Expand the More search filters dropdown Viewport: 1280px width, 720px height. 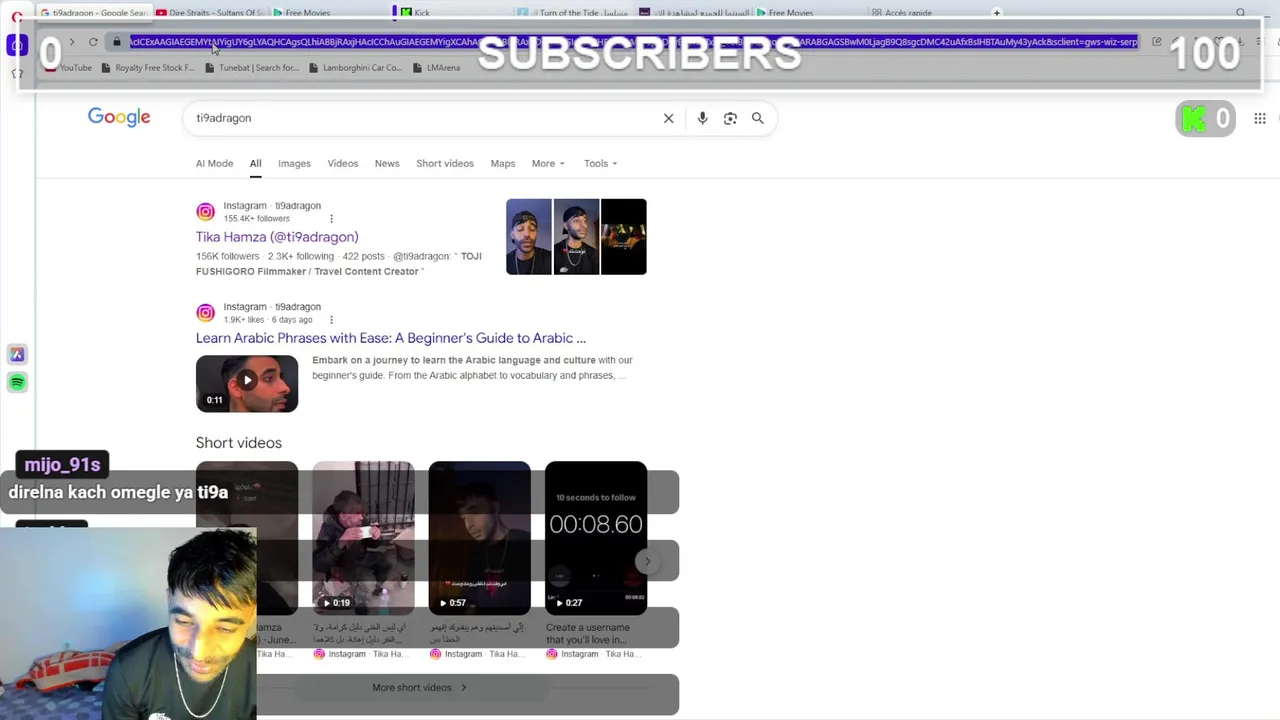coord(548,163)
